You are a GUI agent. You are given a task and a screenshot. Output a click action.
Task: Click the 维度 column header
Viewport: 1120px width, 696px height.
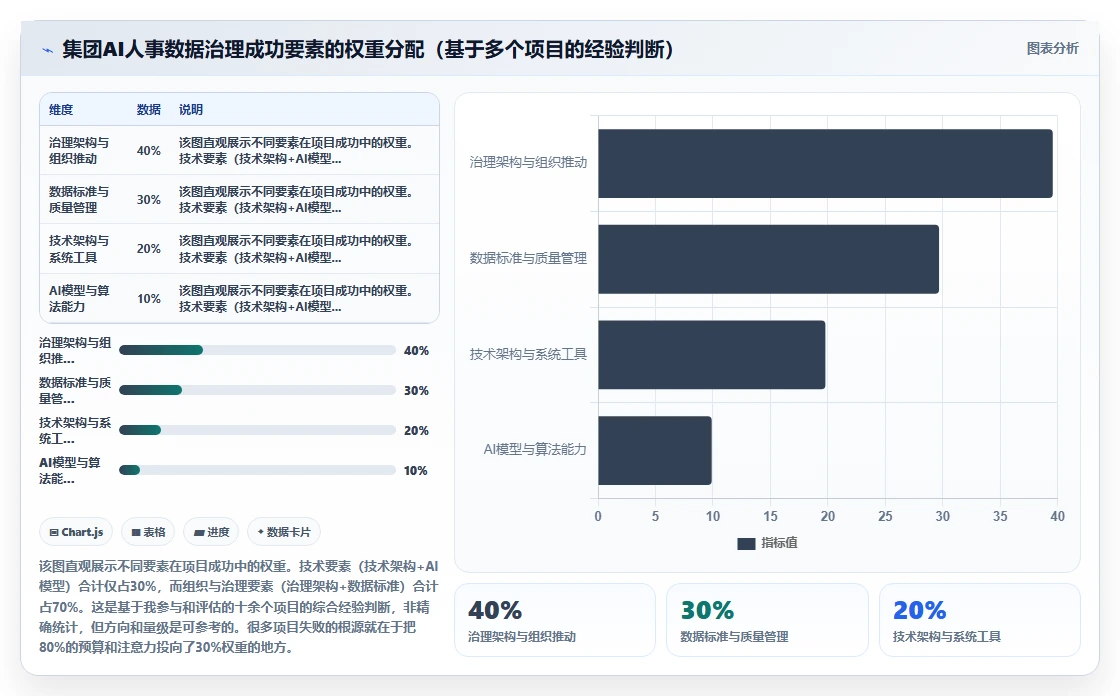pyautogui.click(x=61, y=109)
